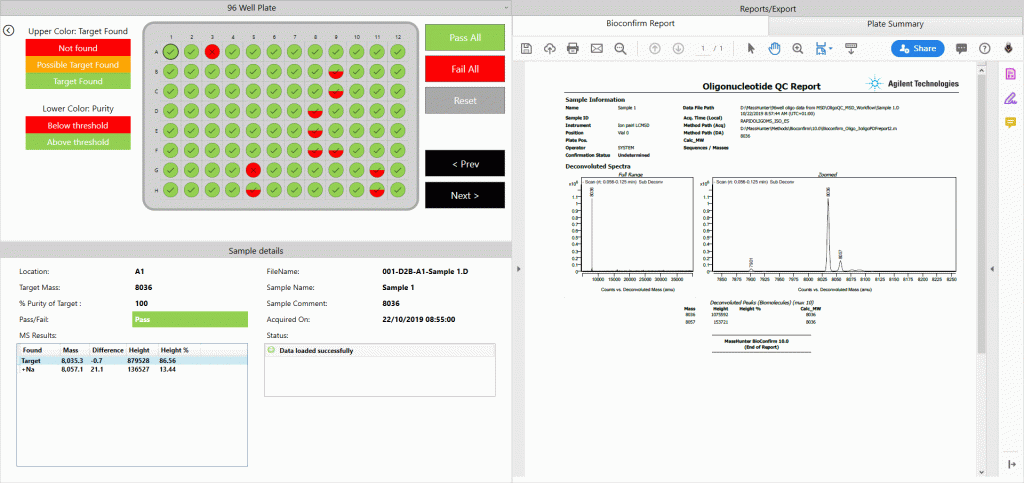
Task: Email the report using the envelope icon
Action: [x=597, y=48]
